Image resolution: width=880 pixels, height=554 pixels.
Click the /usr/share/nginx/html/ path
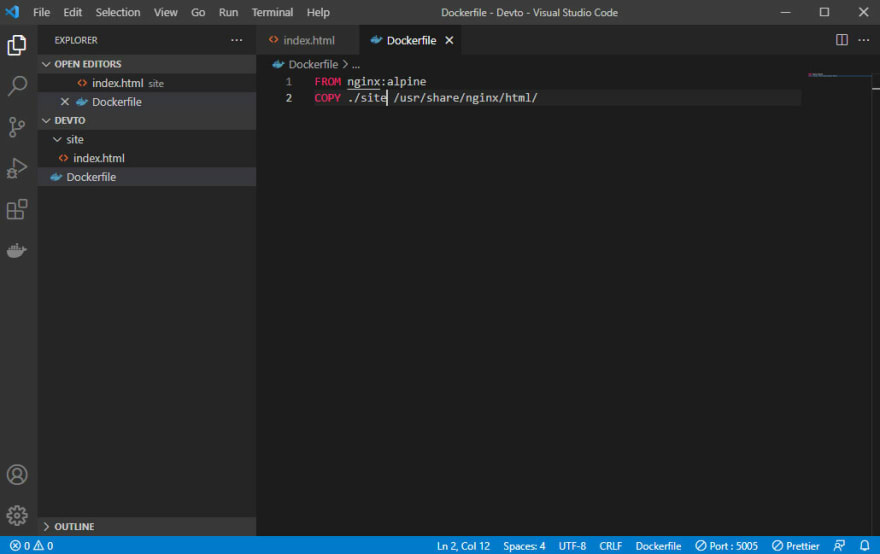click(466, 98)
